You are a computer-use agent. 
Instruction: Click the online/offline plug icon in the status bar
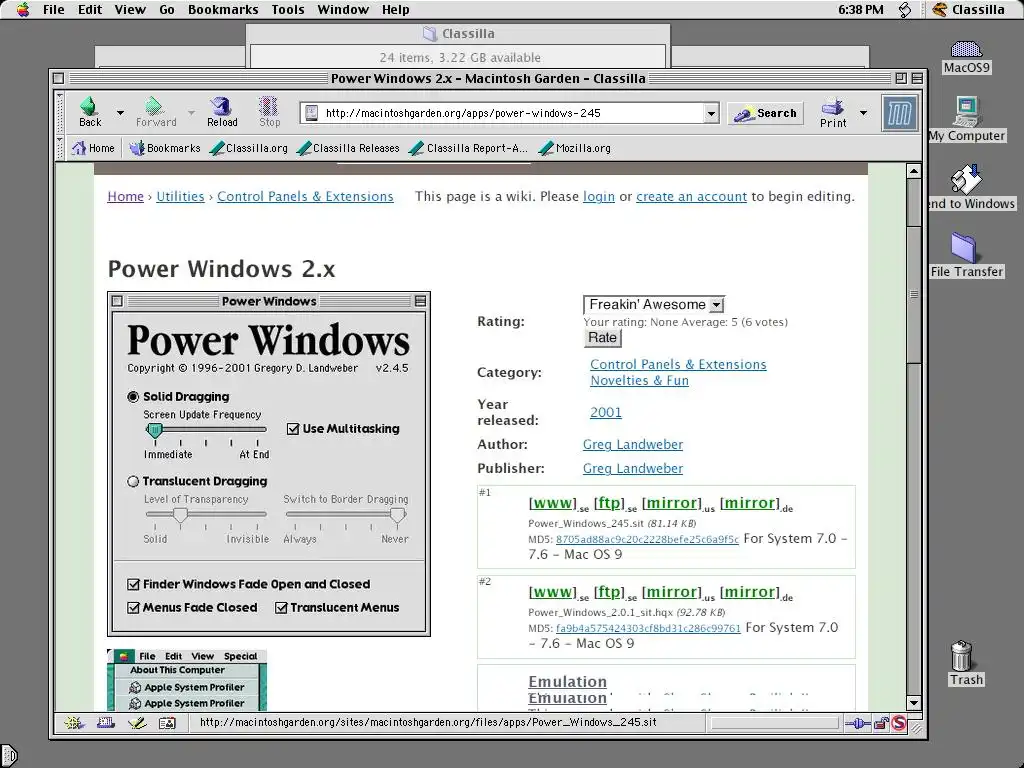857,723
